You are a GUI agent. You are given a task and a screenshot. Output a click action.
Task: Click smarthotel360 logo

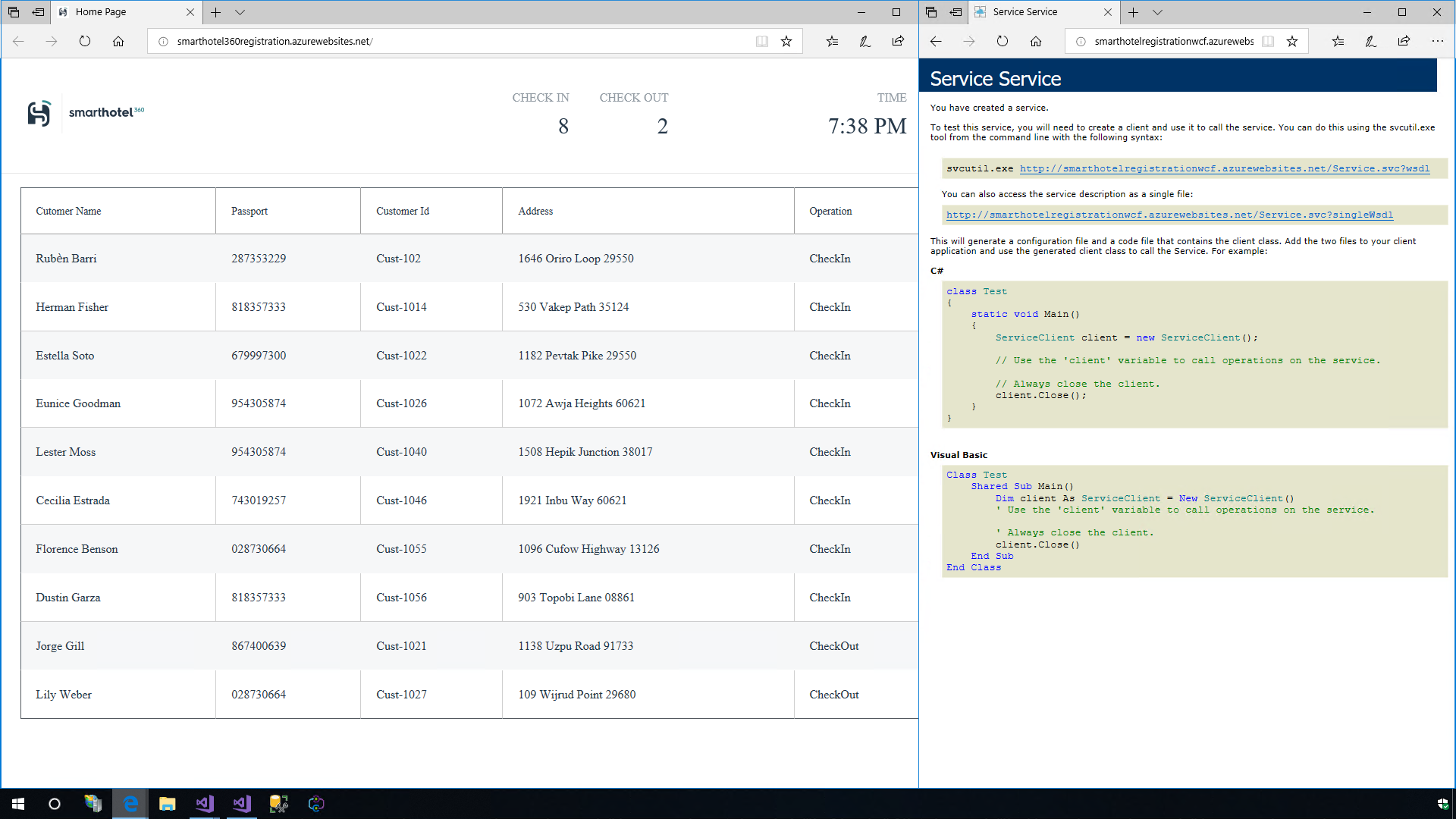point(85,113)
